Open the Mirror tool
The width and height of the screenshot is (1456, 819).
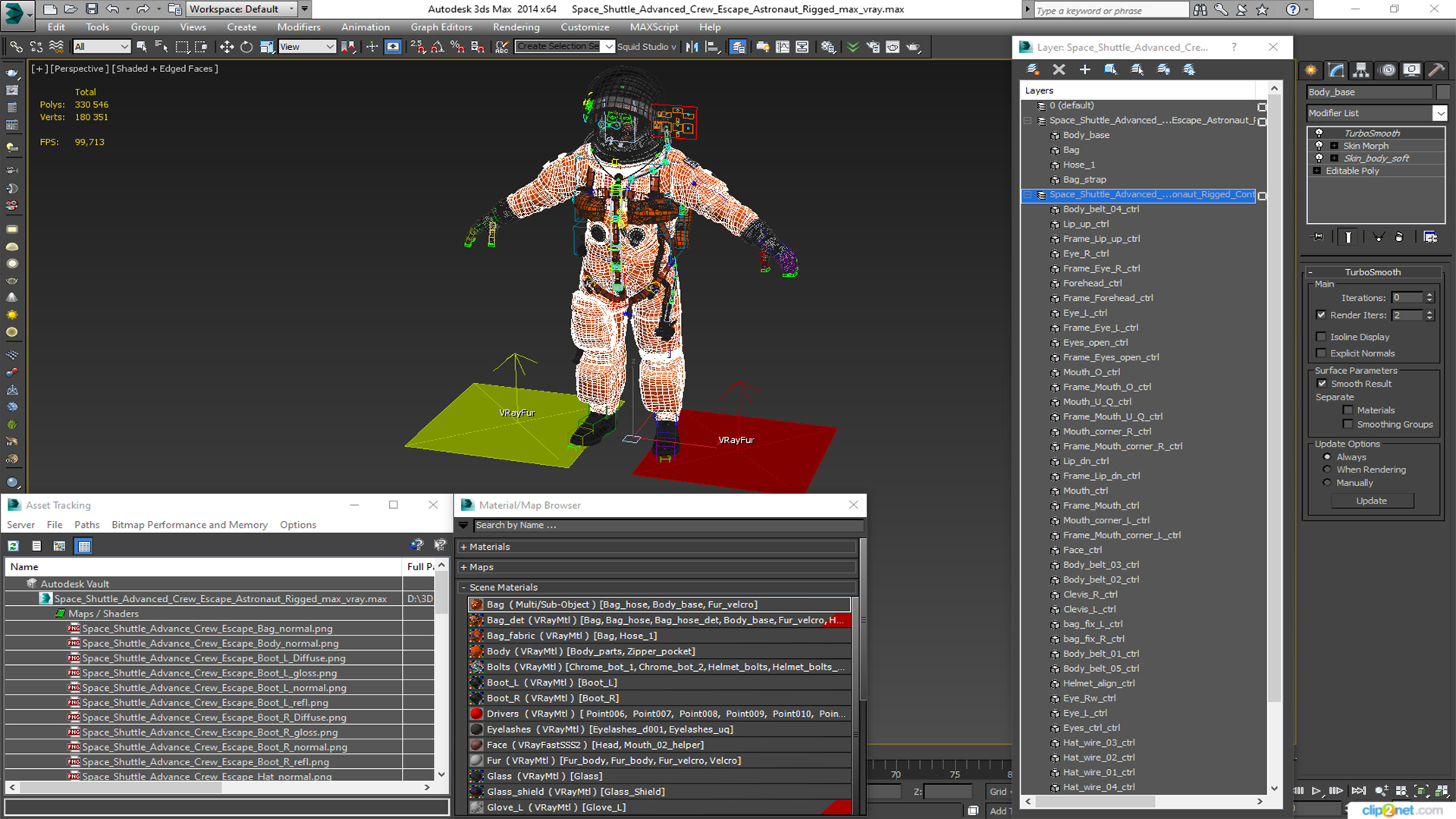tap(692, 47)
